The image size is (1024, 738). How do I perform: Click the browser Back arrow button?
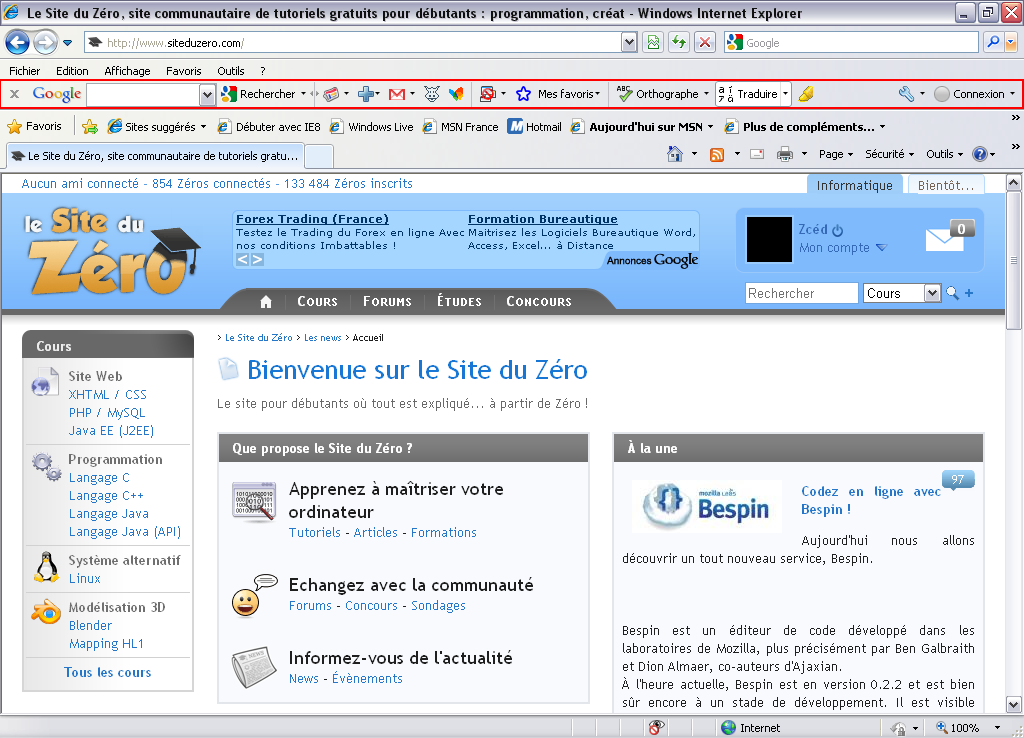17,43
